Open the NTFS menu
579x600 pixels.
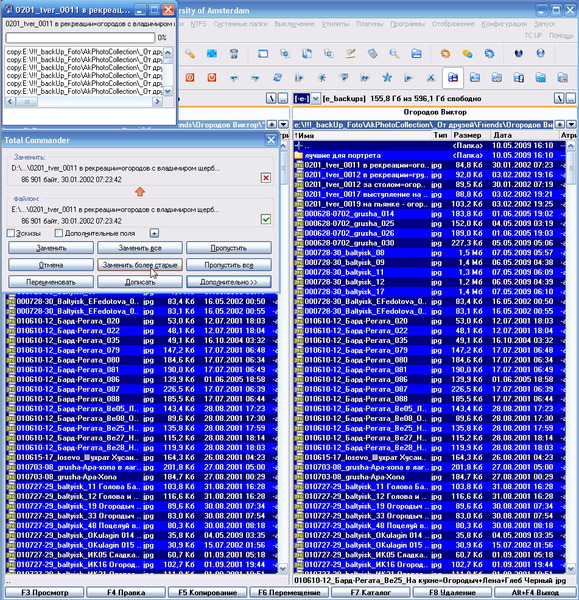pyautogui.click(x=198, y=24)
